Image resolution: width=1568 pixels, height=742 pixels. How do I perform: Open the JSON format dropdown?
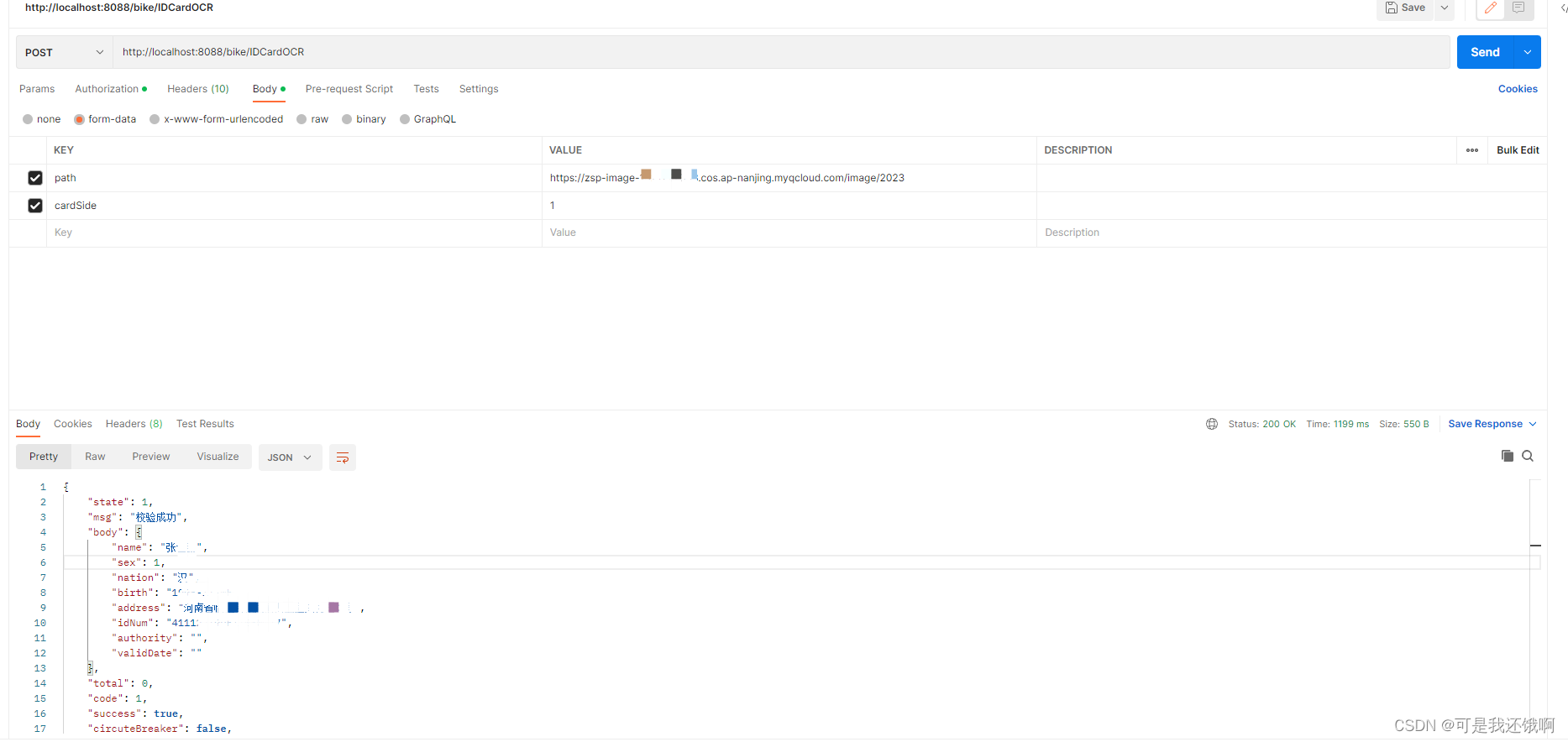tap(290, 457)
